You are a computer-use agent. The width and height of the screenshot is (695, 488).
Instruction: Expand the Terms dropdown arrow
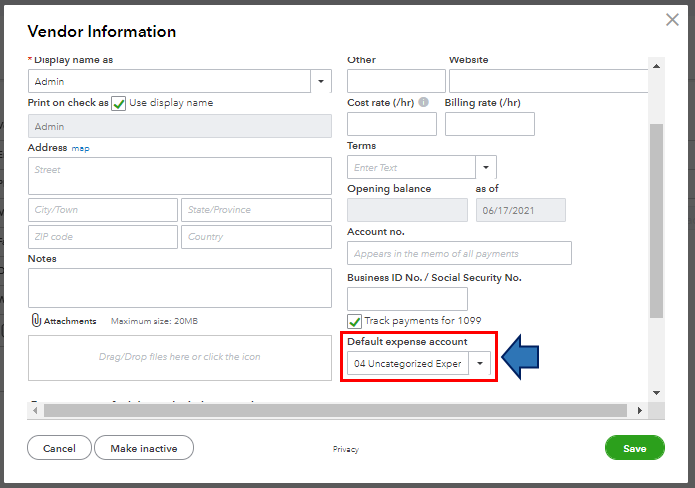486,167
